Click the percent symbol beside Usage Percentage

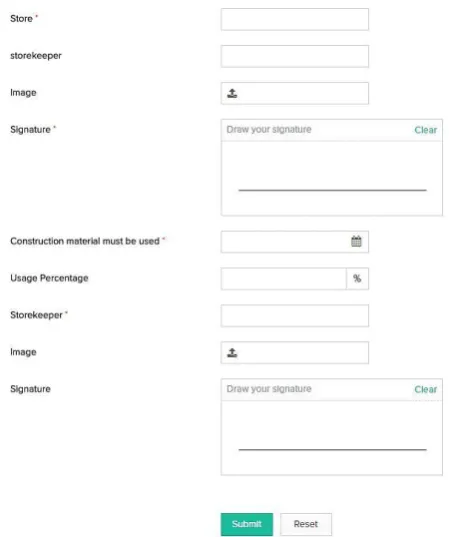click(357, 278)
